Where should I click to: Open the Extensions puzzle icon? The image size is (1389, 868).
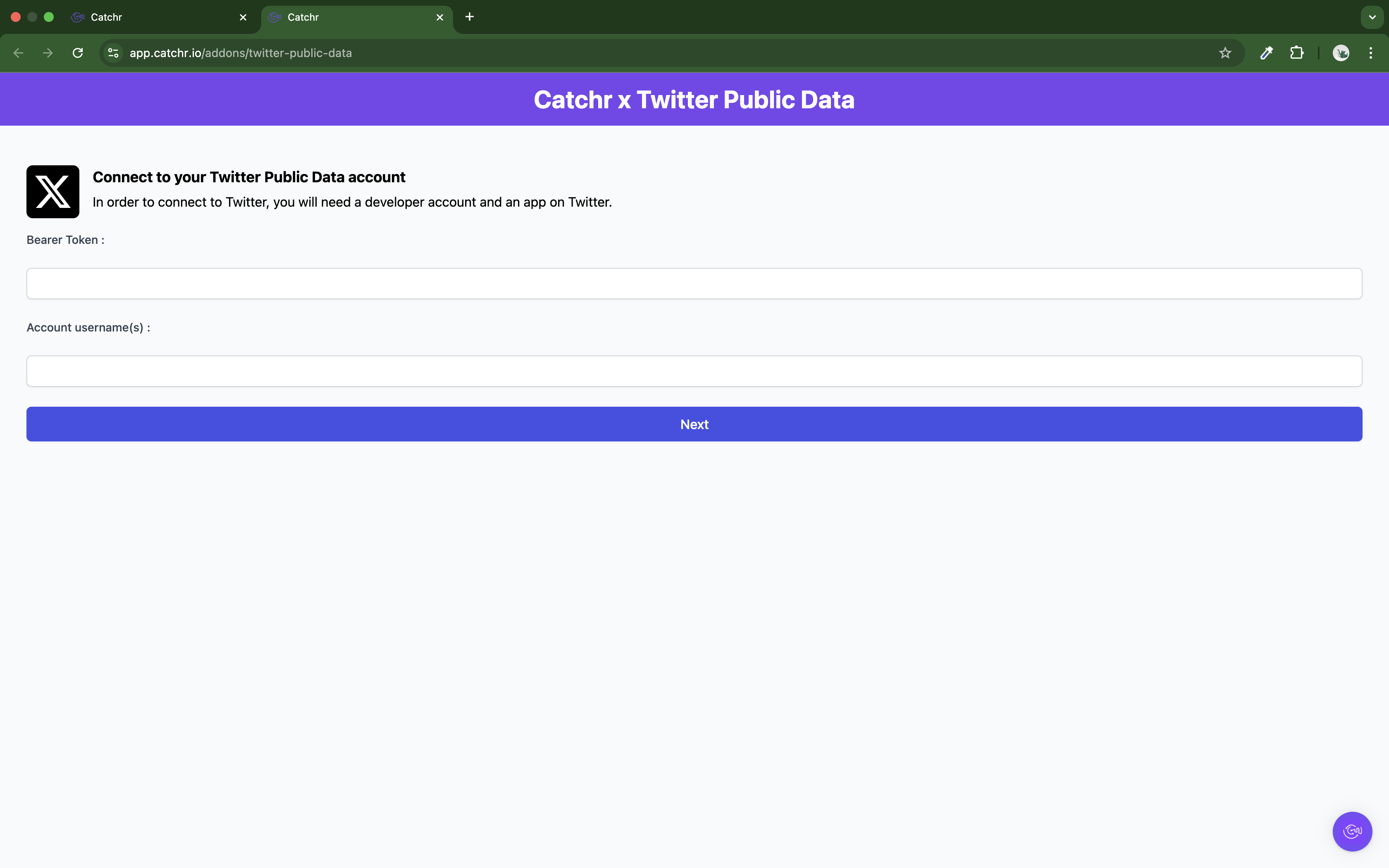point(1296,53)
